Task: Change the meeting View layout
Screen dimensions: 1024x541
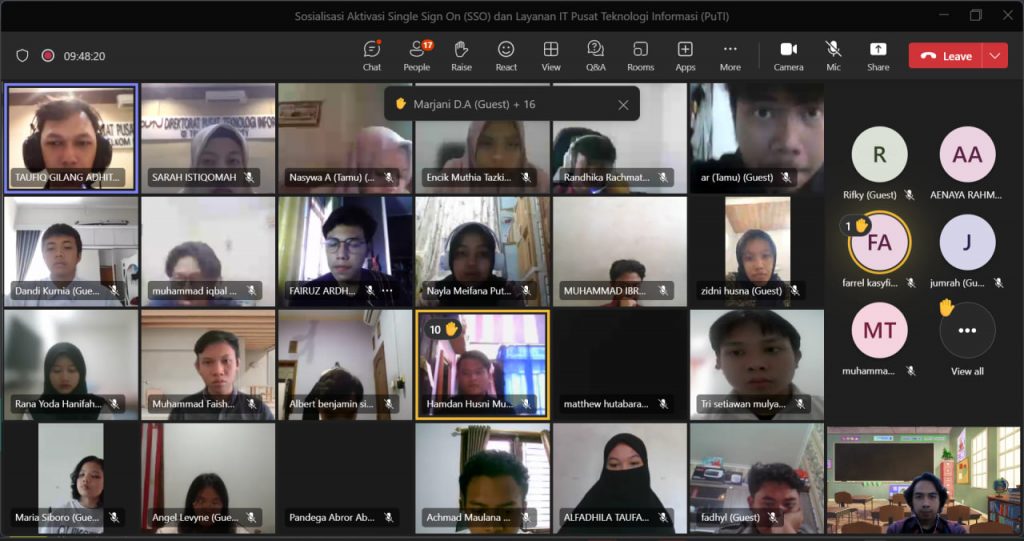Action: tap(551, 55)
